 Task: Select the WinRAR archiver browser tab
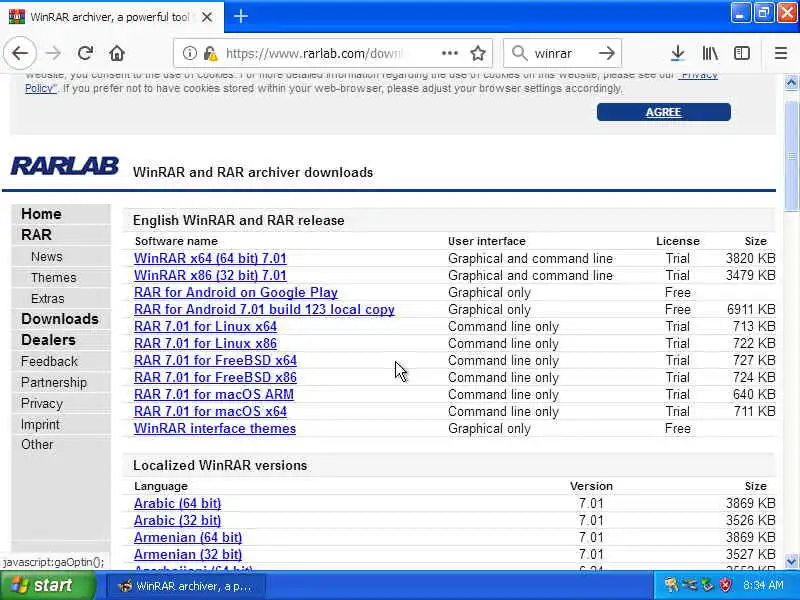pyautogui.click(x=112, y=17)
